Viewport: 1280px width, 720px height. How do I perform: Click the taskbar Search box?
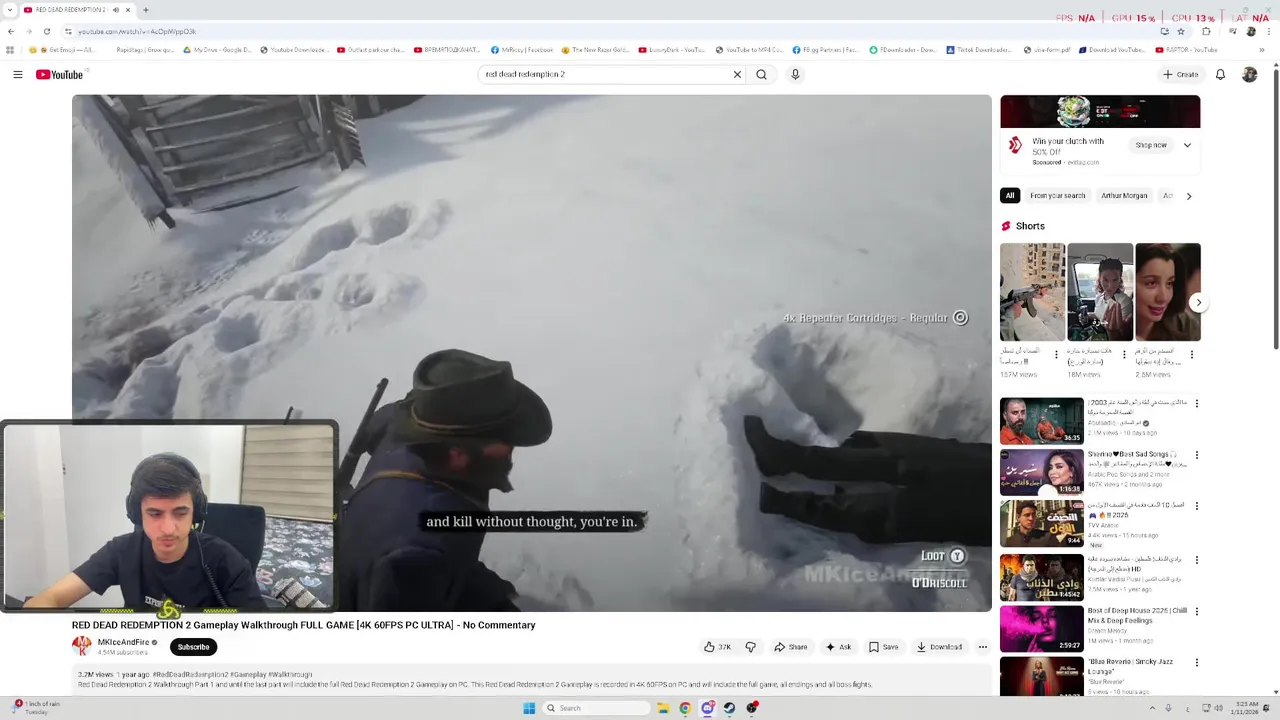[597, 708]
